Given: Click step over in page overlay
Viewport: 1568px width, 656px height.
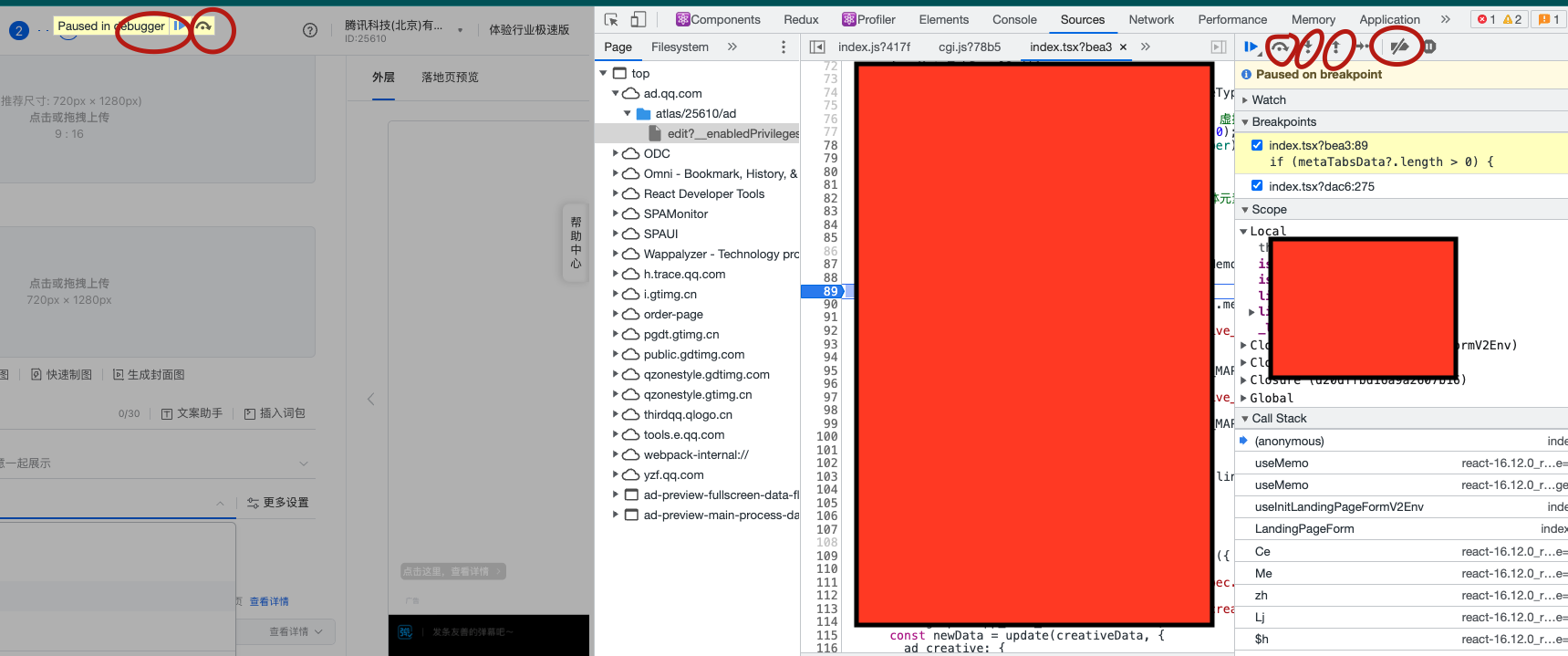Looking at the screenshot, I should [x=204, y=26].
